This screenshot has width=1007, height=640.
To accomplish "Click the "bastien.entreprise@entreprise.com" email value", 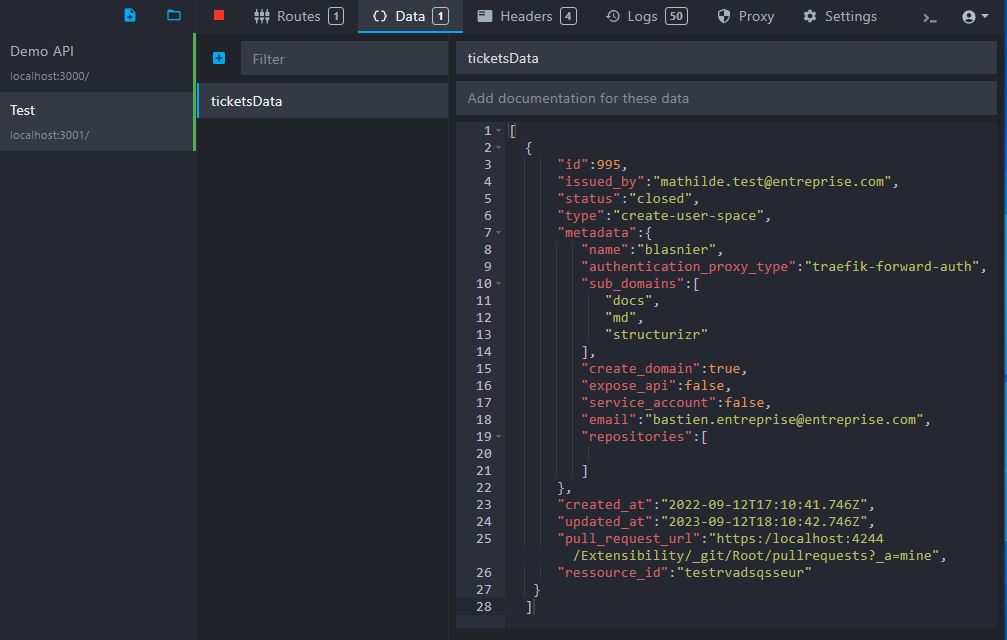I will (784, 420).
